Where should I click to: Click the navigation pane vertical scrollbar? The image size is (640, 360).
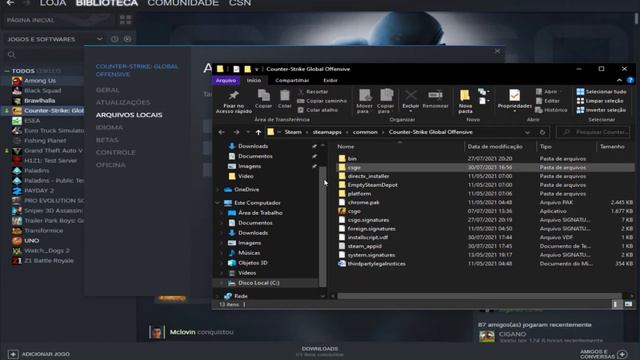pos(322,227)
